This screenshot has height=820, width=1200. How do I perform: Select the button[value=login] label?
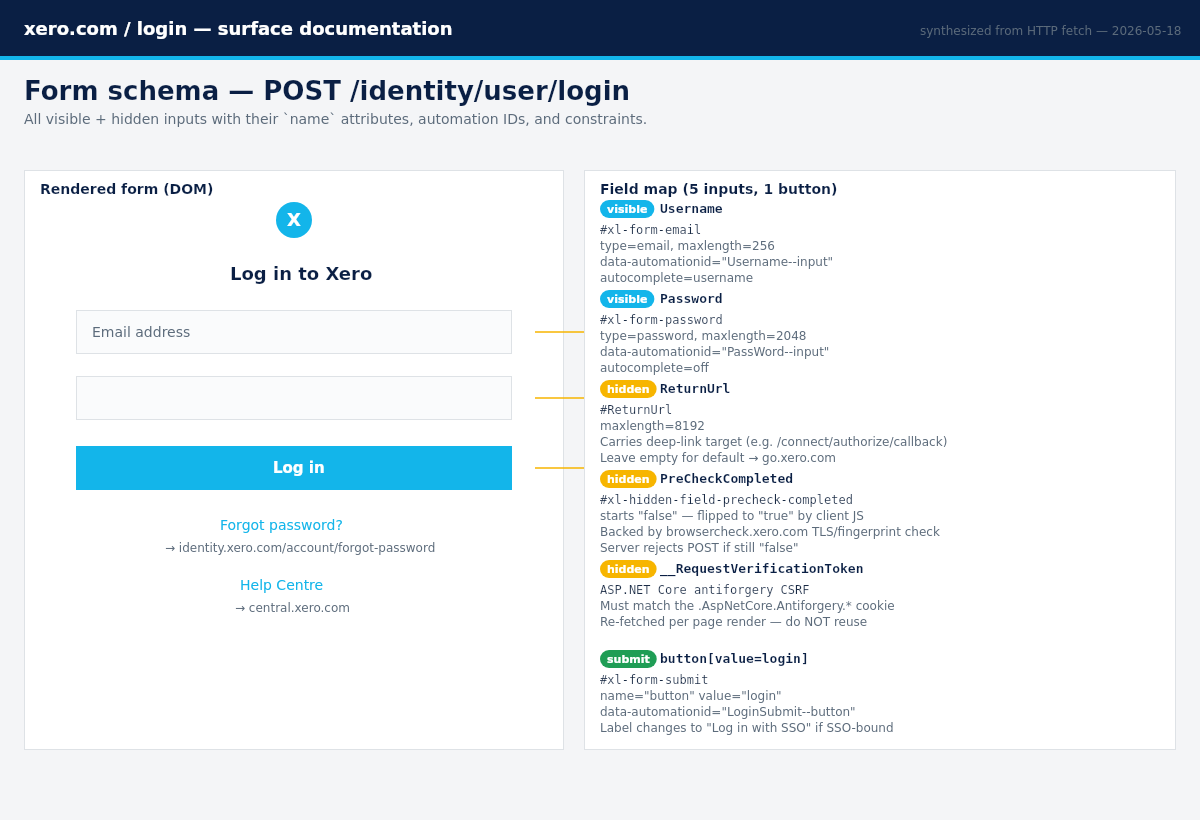tap(734, 659)
